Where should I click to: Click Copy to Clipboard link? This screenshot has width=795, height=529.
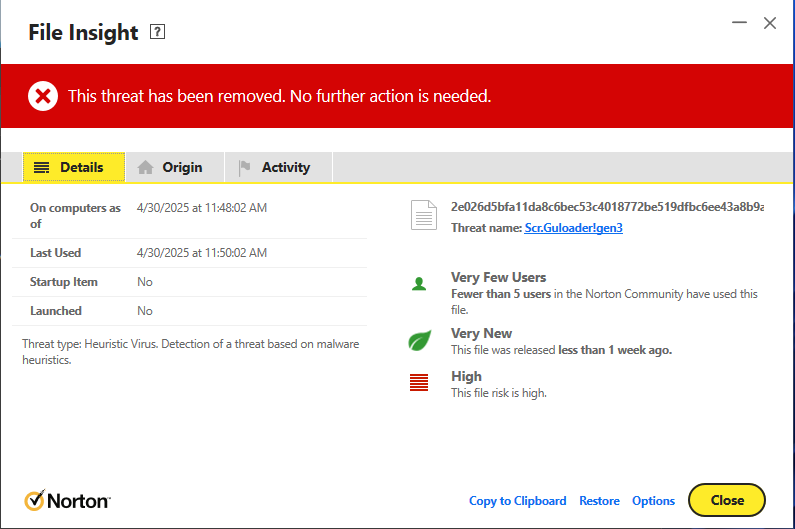pos(517,501)
